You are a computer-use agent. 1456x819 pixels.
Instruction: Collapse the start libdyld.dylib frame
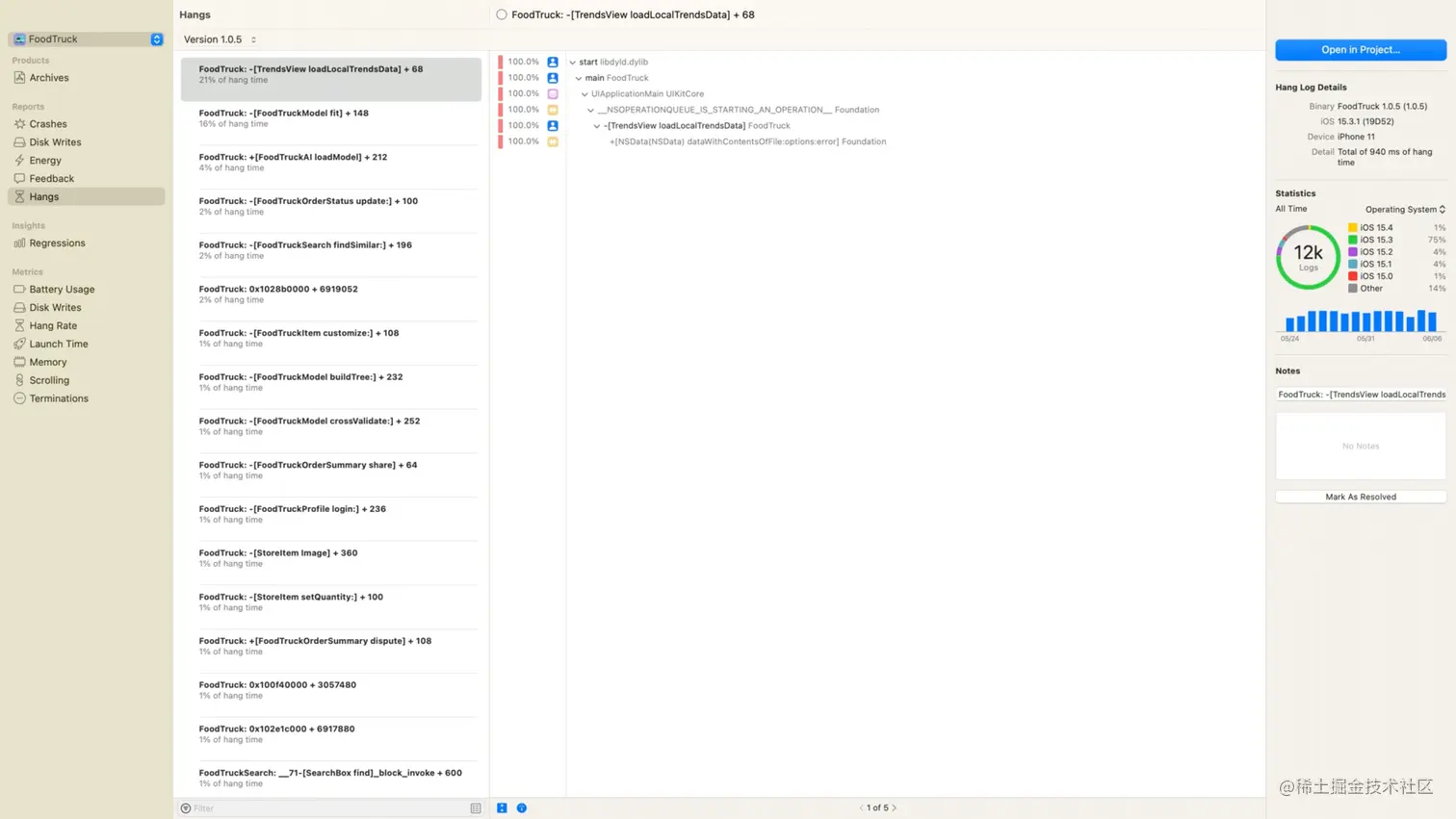coord(573,63)
